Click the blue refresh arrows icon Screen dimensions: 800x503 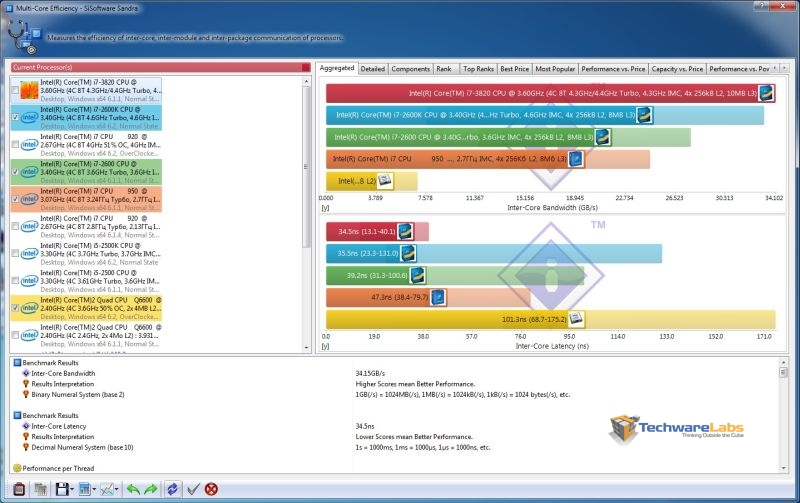(x=172, y=489)
